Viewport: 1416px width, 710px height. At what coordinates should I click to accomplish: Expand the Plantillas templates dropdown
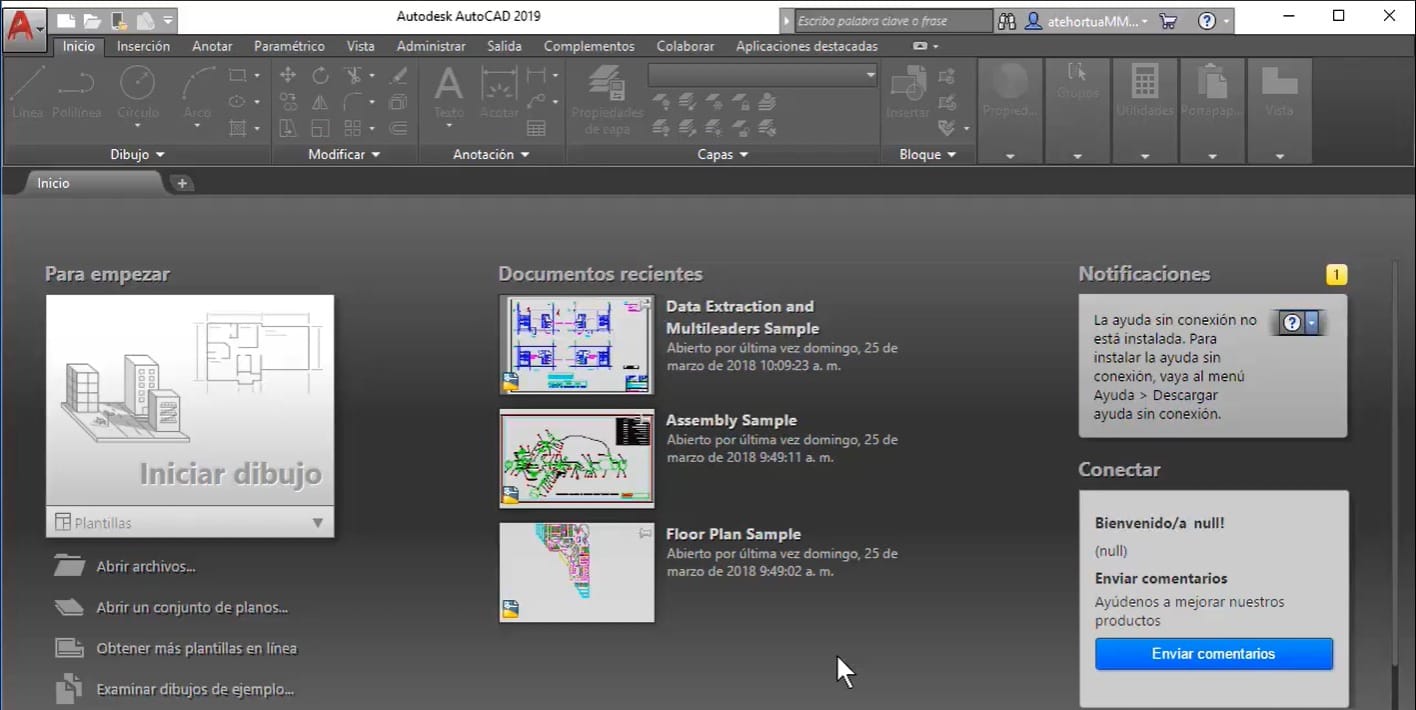pos(317,522)
